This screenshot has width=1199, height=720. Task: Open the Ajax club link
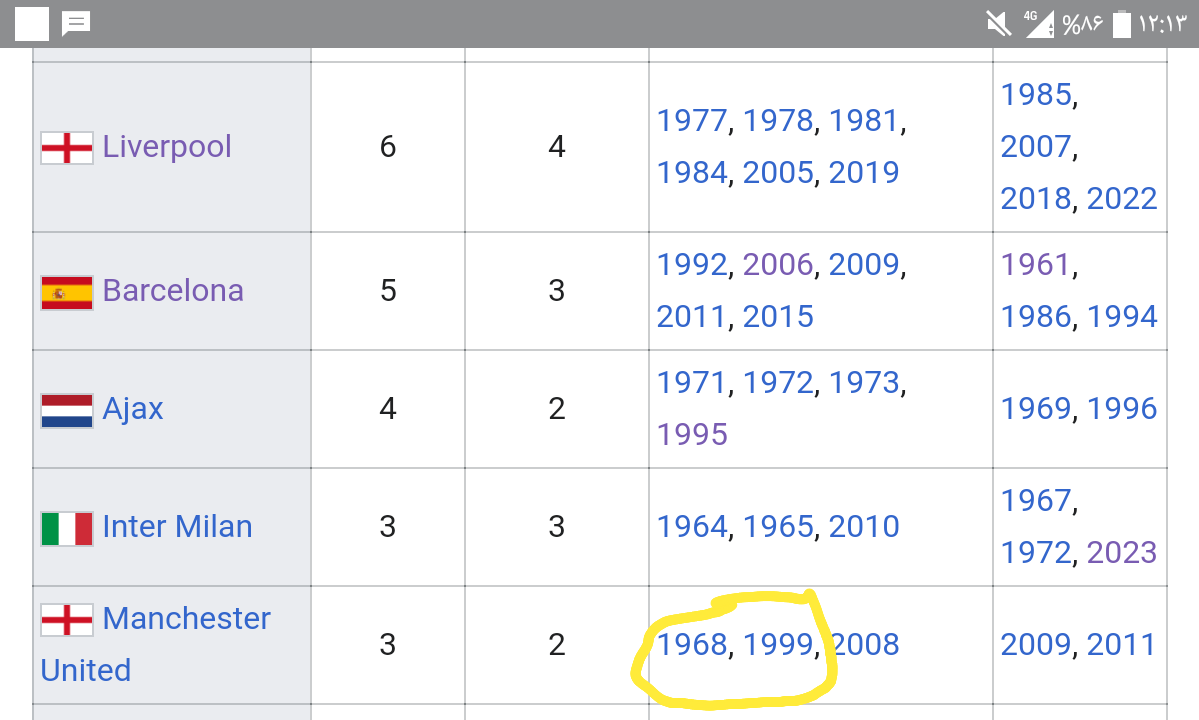point(133,409)
